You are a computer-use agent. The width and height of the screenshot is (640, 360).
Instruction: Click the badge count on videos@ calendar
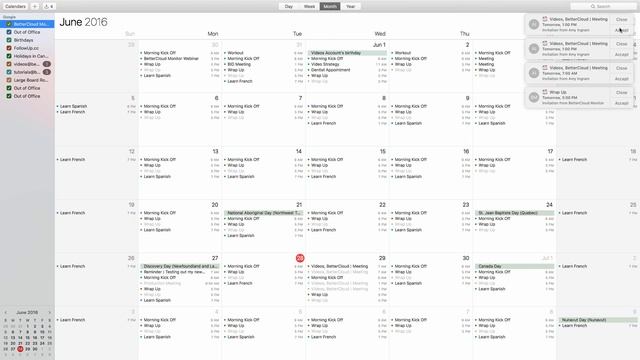point(47,64)
